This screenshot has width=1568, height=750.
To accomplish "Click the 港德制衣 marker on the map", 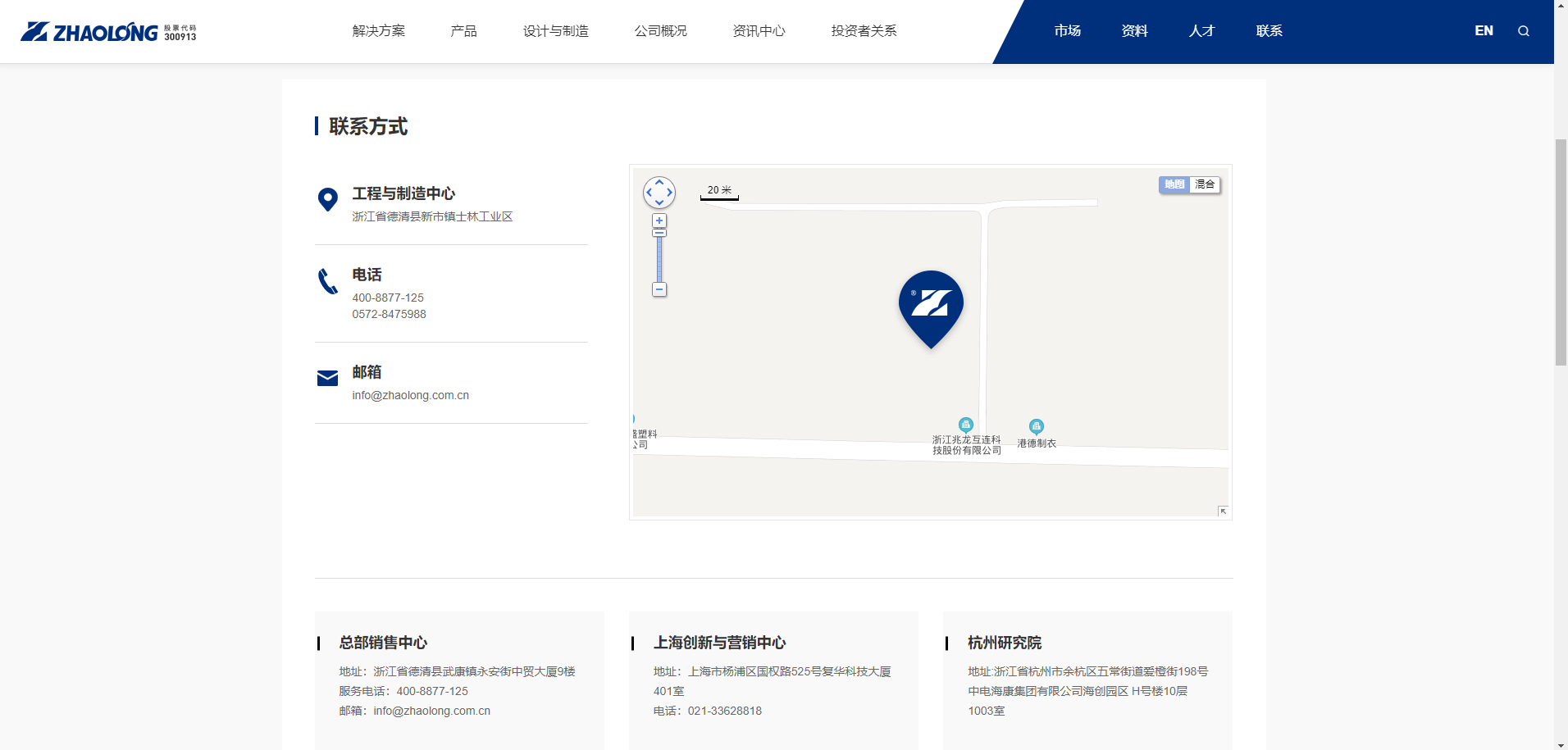I will pos(1037,426).
